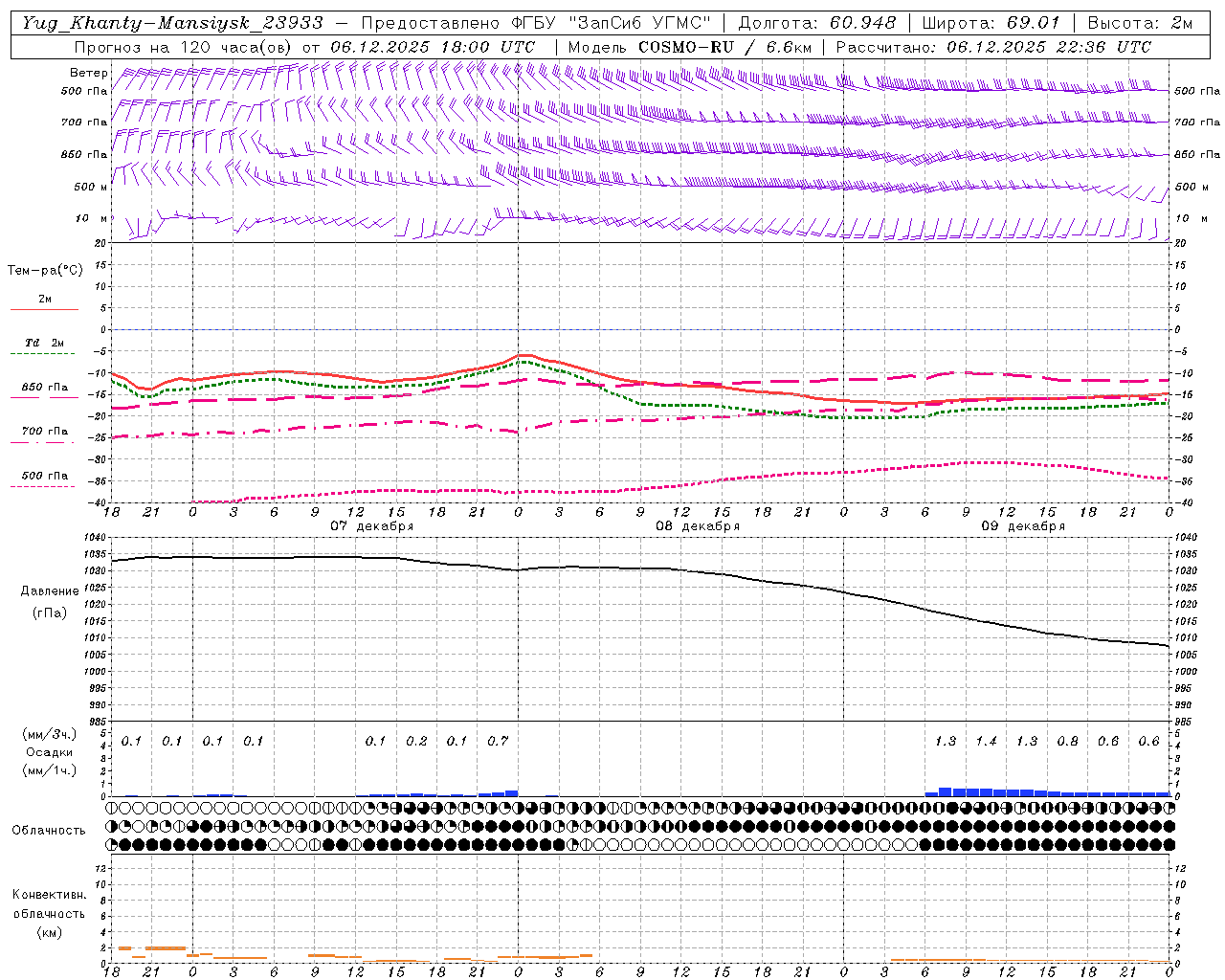
Task: Click the 'Широта: 69.01' header field
Action: click(x=991, y=23)
